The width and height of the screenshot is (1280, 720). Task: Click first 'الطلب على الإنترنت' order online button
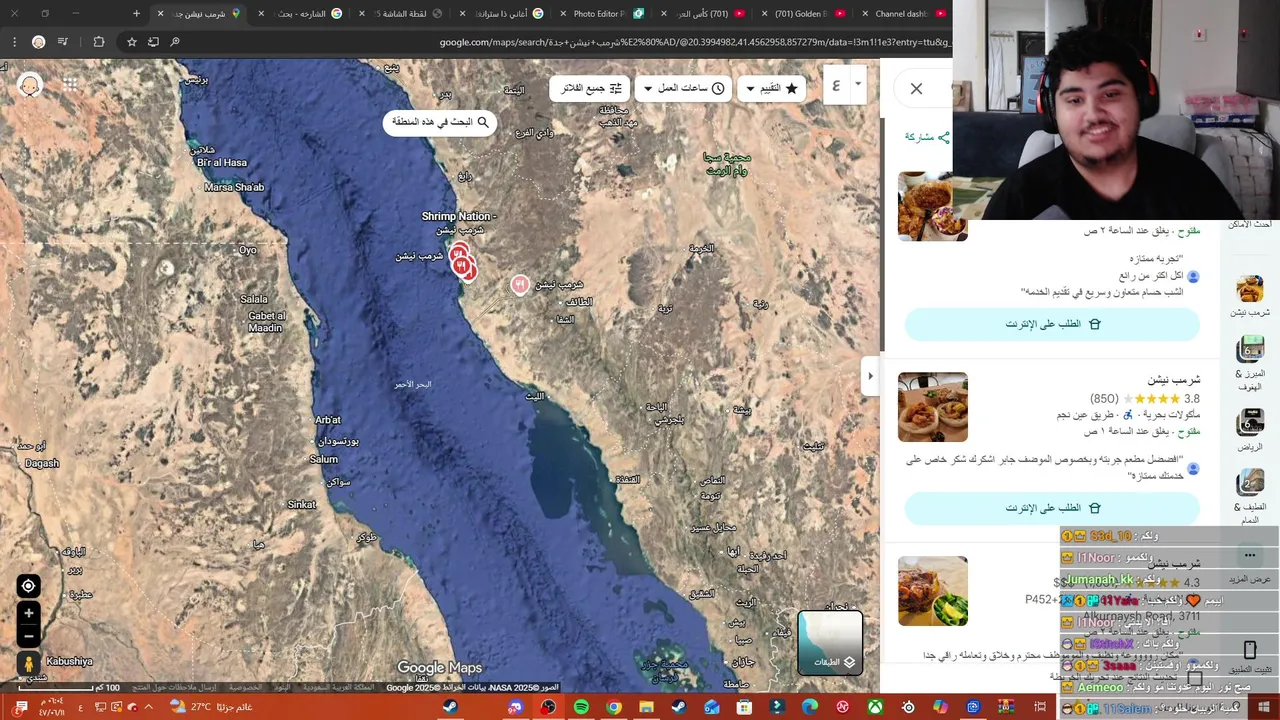[1052, 324]
